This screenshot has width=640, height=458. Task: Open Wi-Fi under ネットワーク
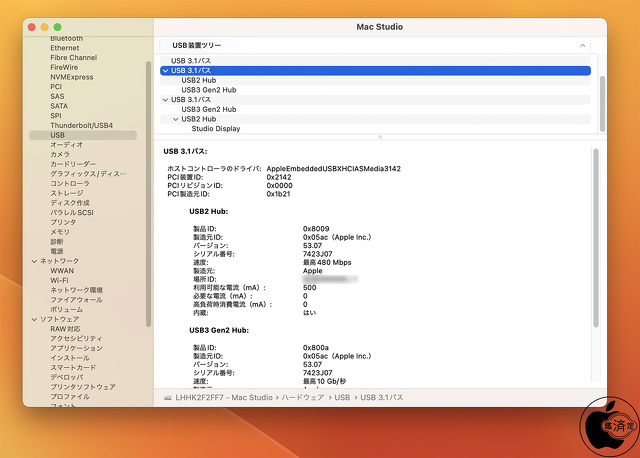point(60,280)
